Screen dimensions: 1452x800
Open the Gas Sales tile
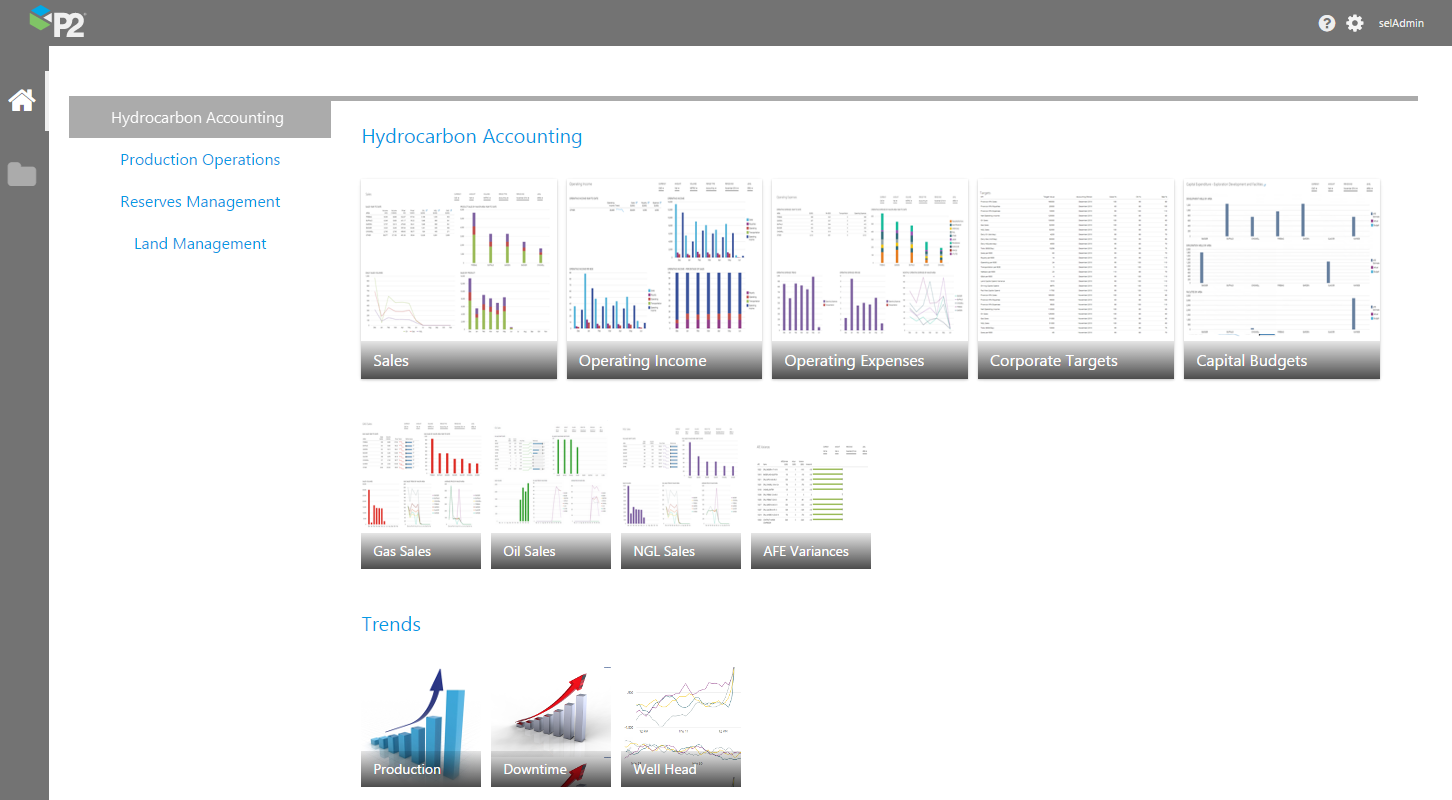pos(421,494)
